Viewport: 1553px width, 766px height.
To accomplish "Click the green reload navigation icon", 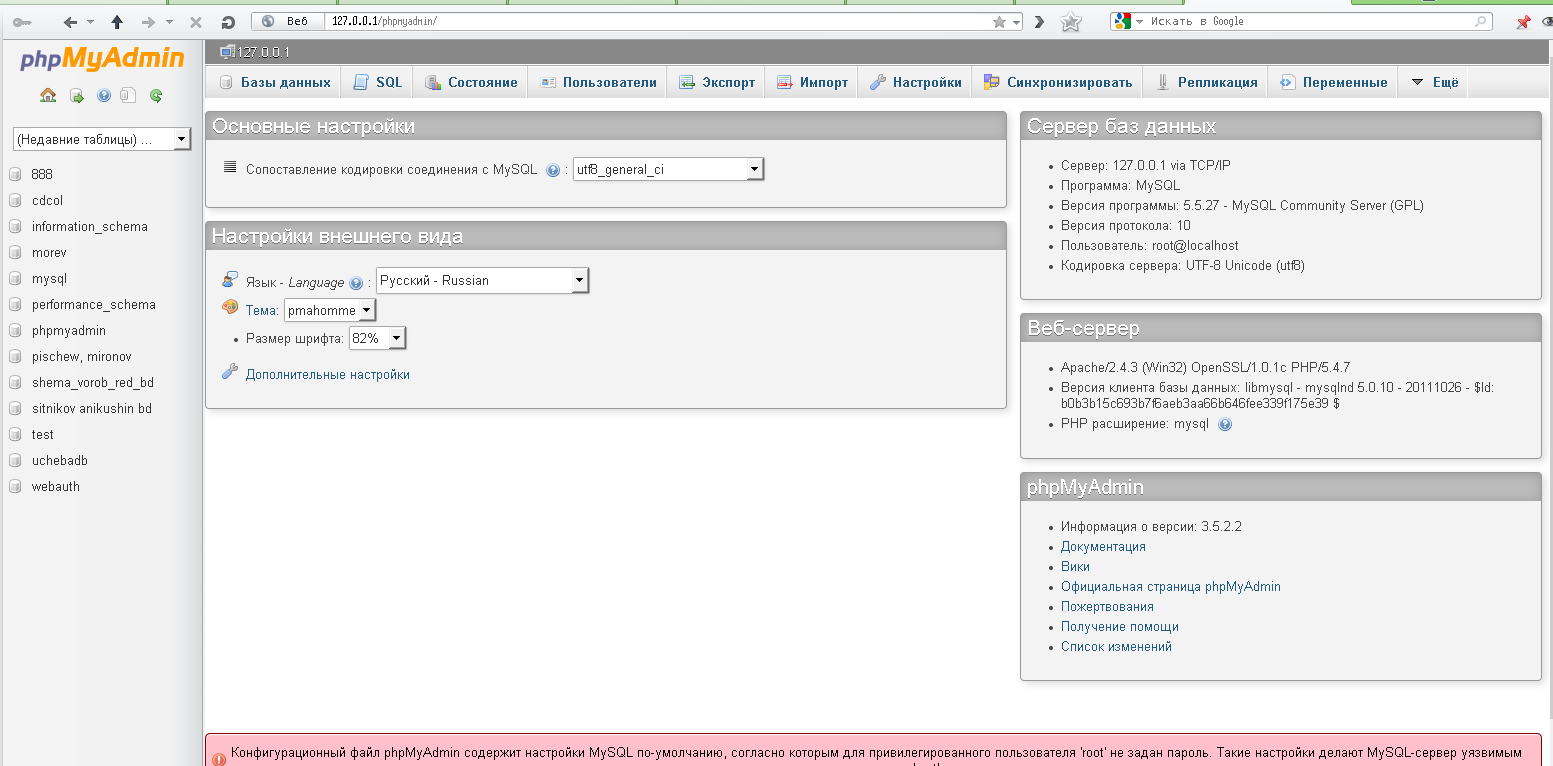I will (156, 96).
